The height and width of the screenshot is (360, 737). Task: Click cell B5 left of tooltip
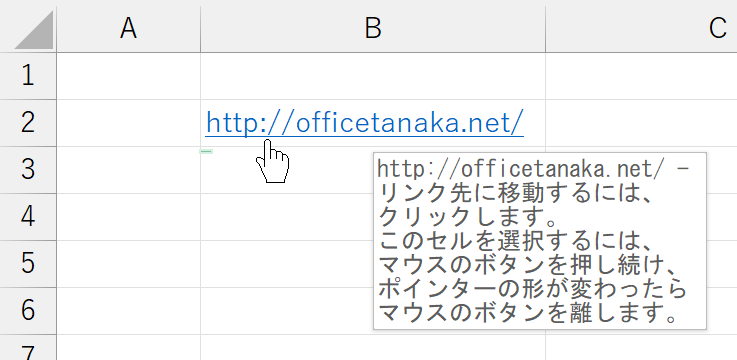[287, 264]
